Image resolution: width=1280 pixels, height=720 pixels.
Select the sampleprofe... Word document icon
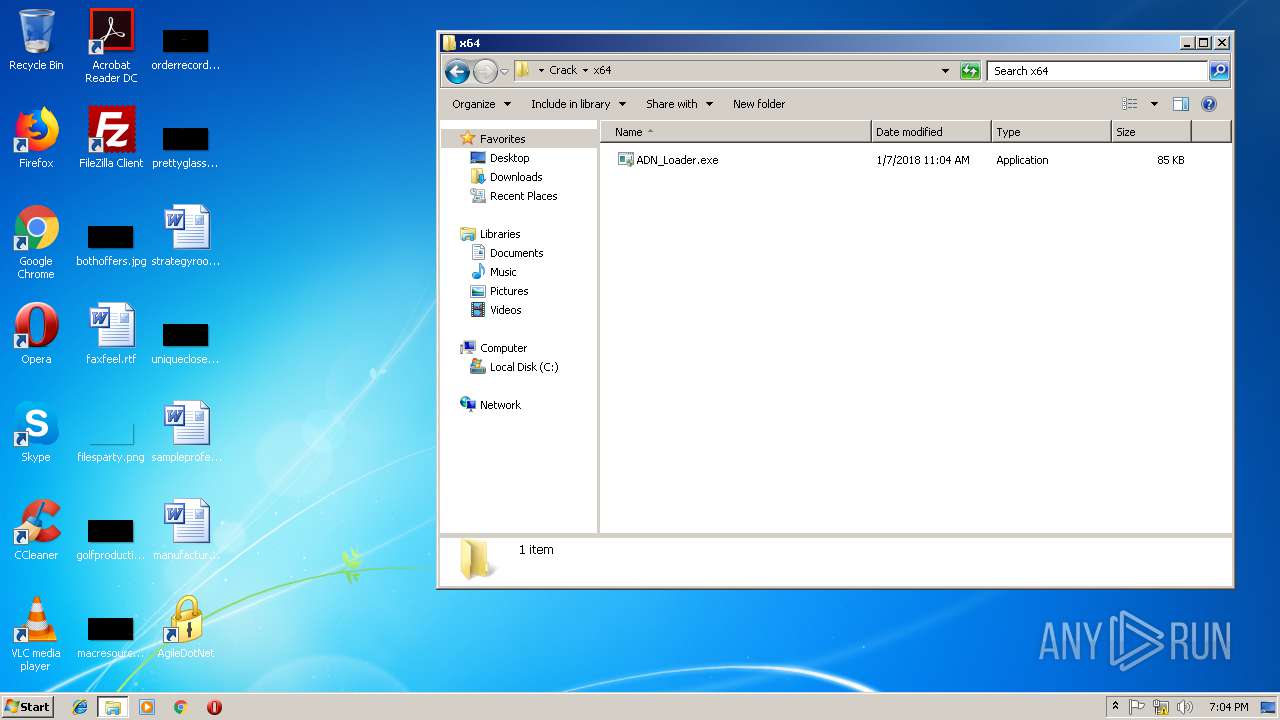pos(186,432)
